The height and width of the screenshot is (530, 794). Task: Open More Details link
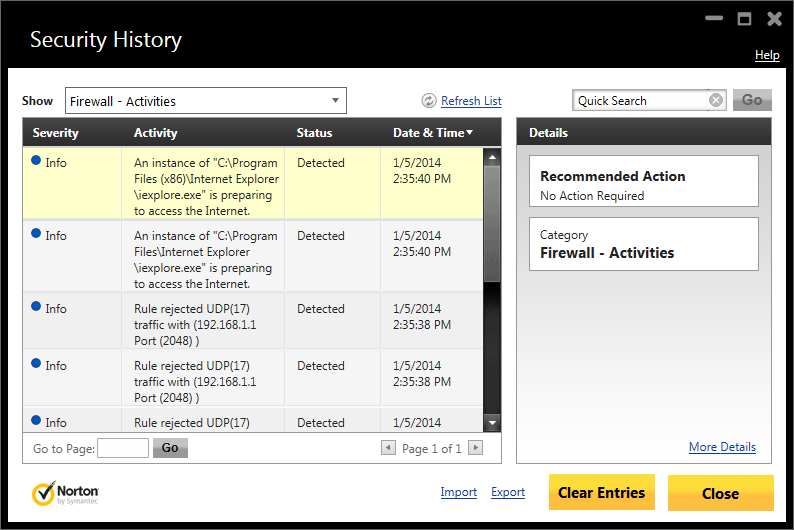pyautogui.click(x=722, y=447)
